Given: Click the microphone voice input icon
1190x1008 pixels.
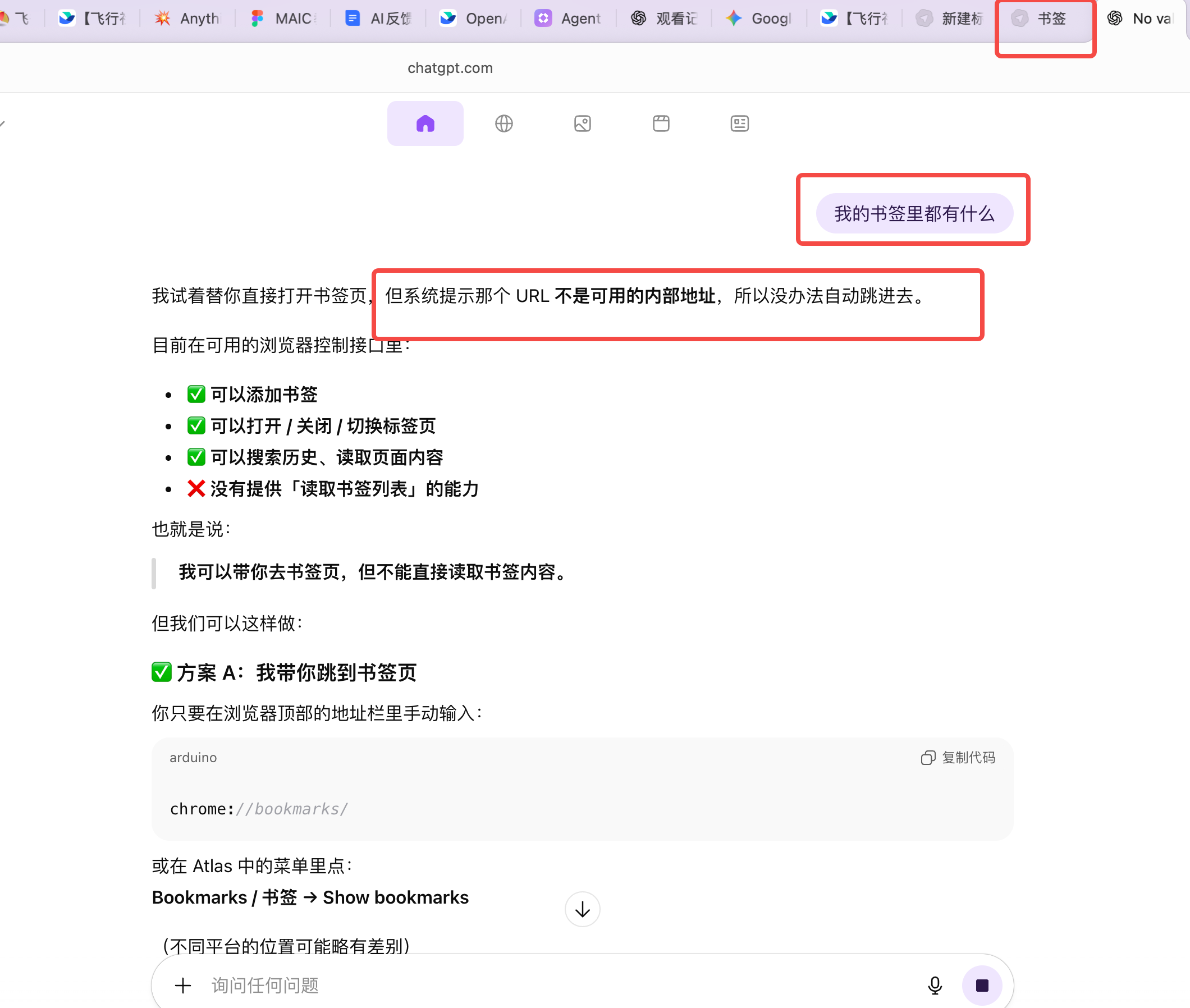Looking at the screenshot, I should 935,985.
